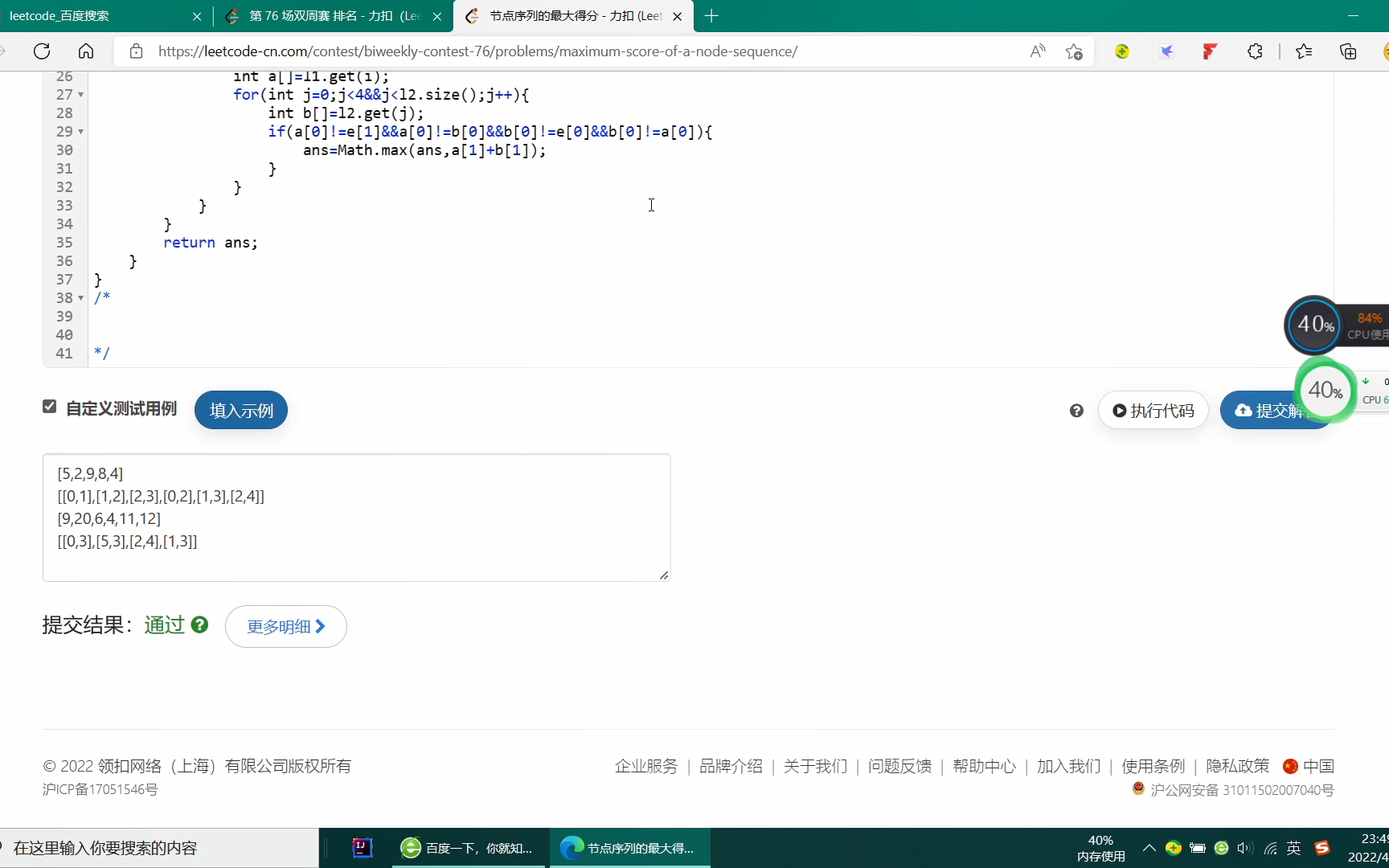Collapse code fold arrow at line 27
This screenshot has width=1389, height=868.
point(80,95)
